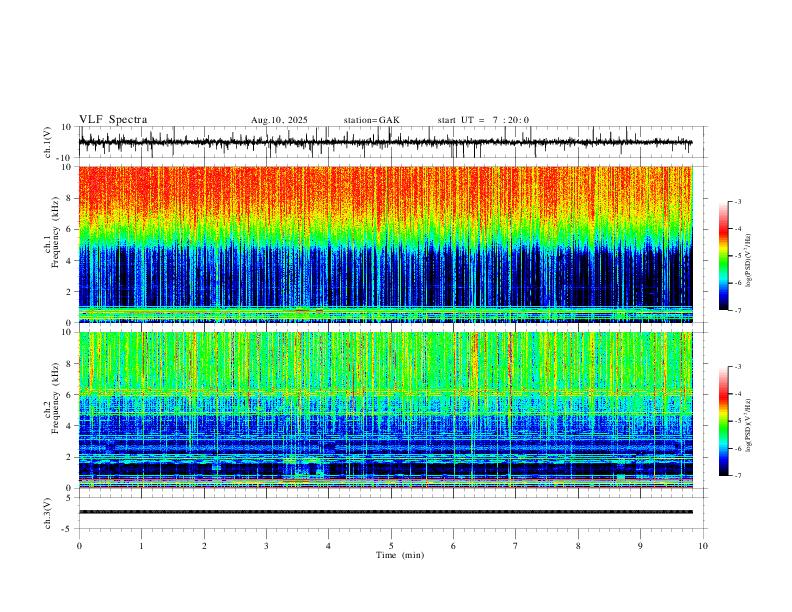The width and height of the screenshot is (792, 612).
Task: Click the "VLF Spectra" plot title
Action: [113, 120]
